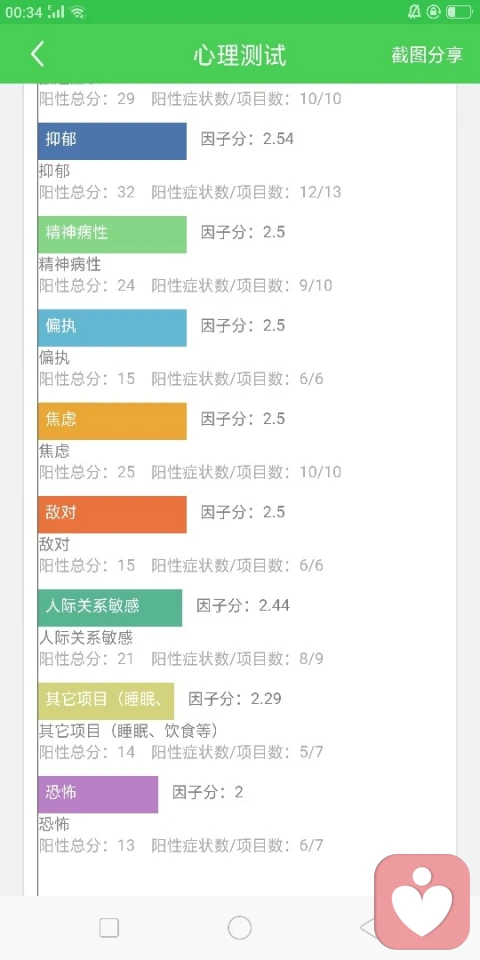The image size is (480, 960).
Task: Tap the Wi-Fi signal icon
Action: tap(77, 12)
